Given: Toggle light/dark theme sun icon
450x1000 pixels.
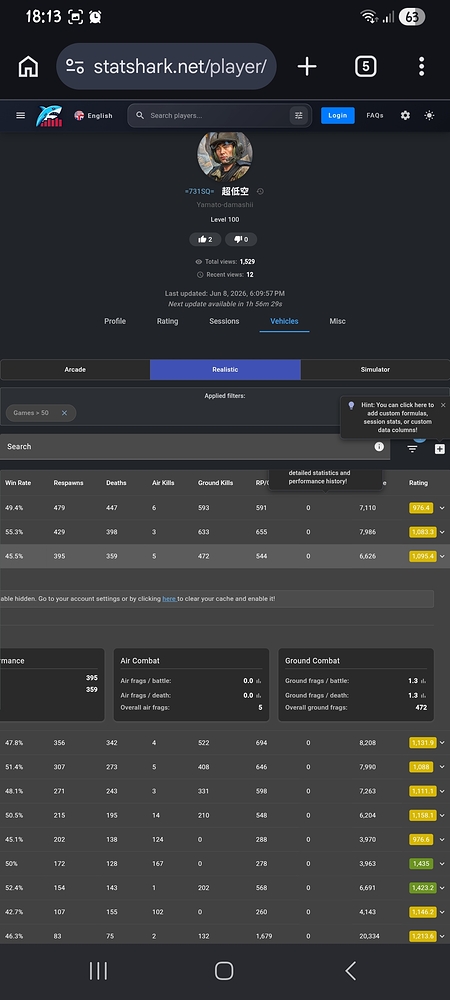Looking at the screenshot, I should [430, 115].
